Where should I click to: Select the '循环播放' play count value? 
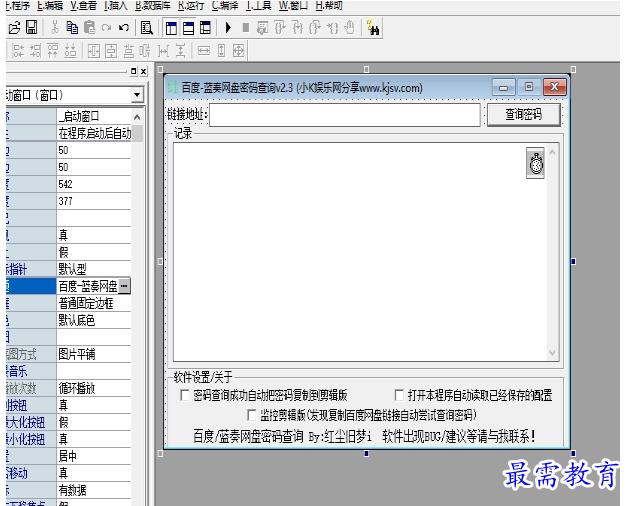point(94,388)
